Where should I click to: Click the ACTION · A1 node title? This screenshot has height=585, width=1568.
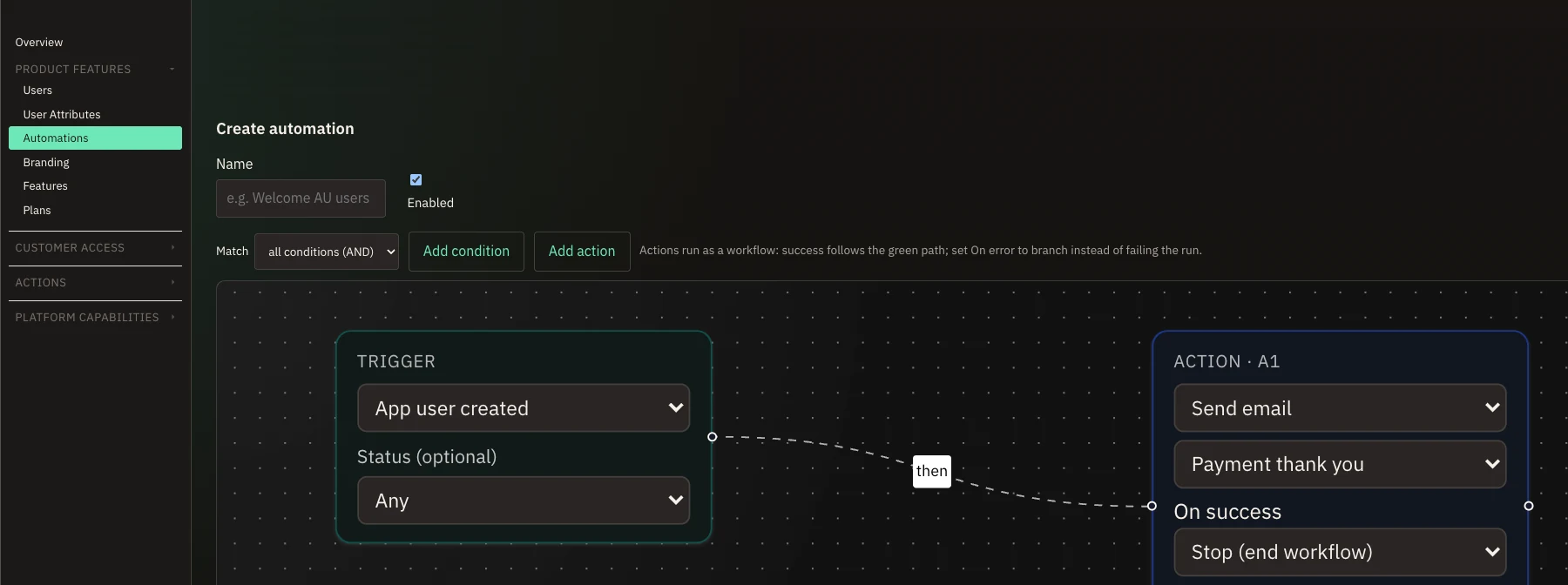point(1227,361)
